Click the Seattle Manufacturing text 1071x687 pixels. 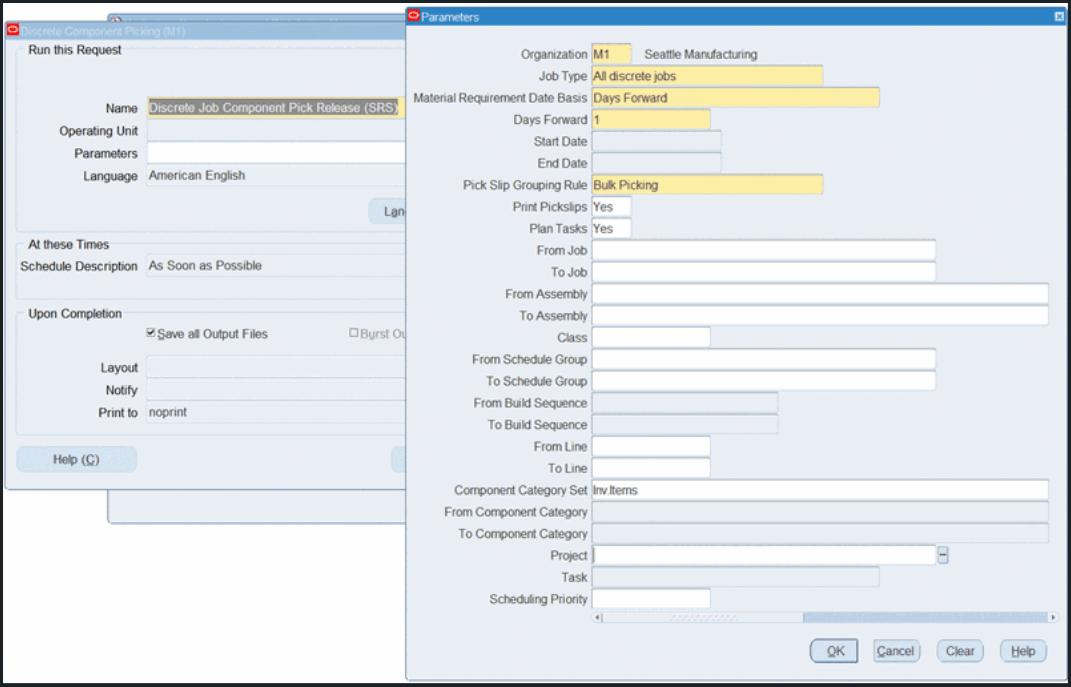[x=701, y=54]
